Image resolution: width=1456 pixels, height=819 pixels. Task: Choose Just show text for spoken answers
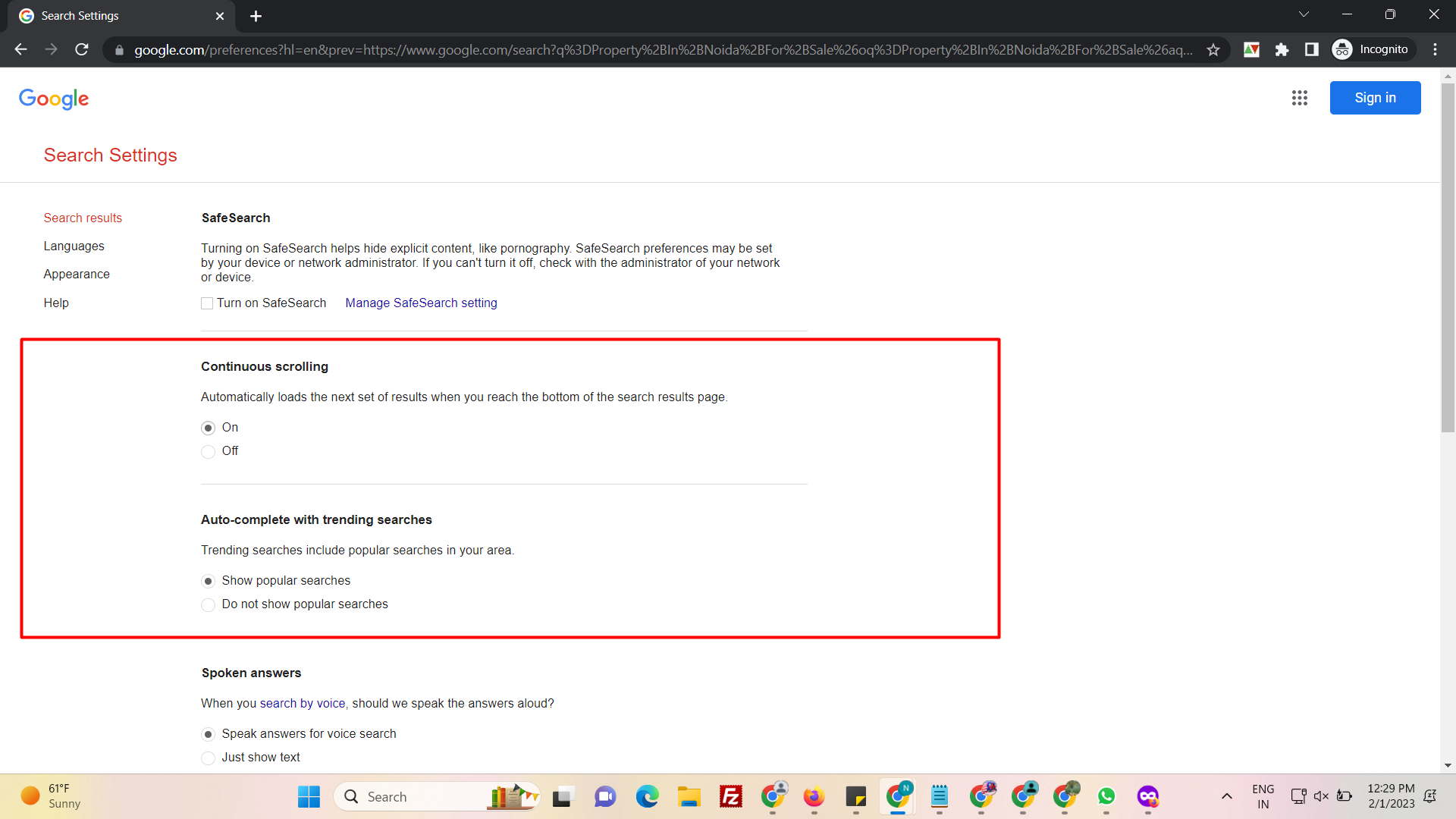tap(208, 758)
